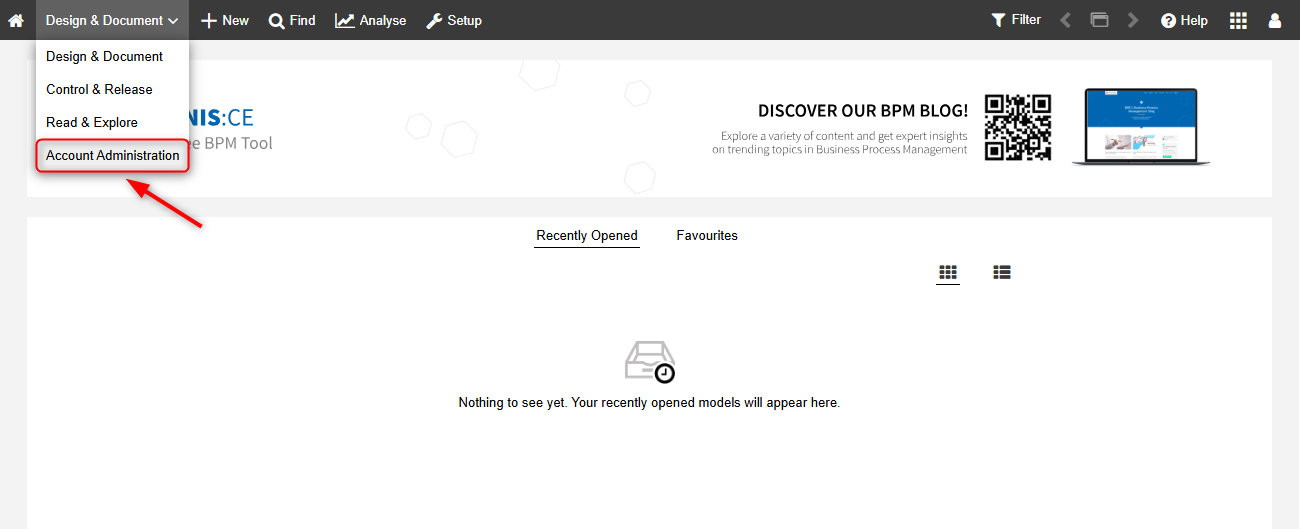Choose Control & Release scenario

tap(99, 89)
